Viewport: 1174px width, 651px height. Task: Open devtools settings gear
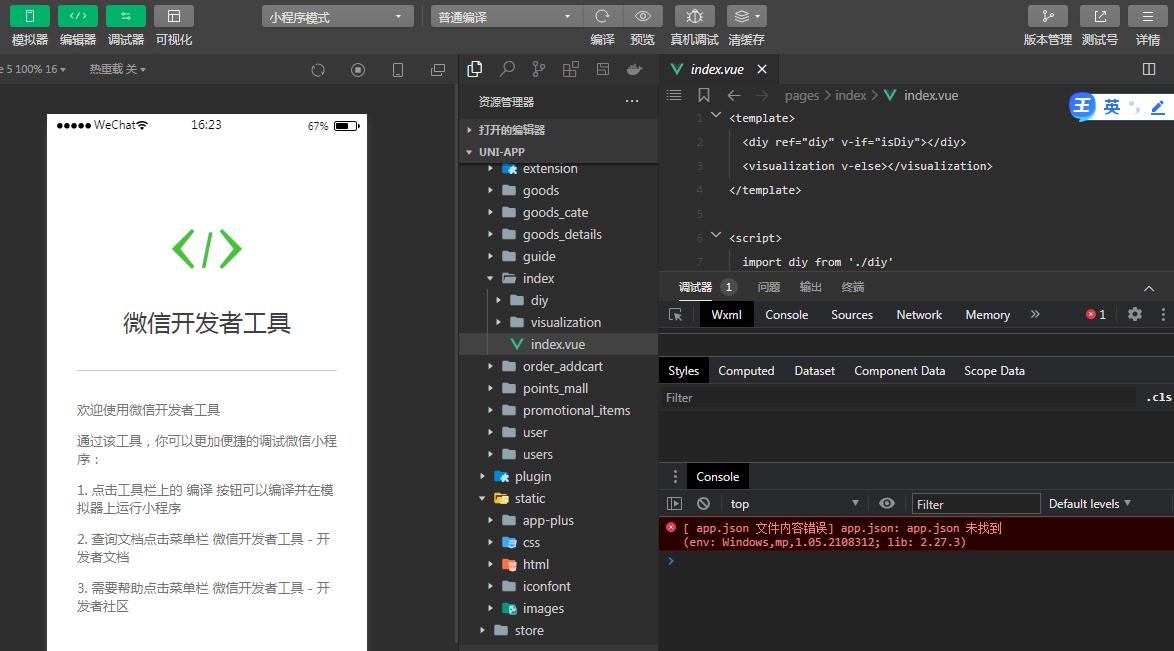pyautogui.click(x=1135, y=315)
